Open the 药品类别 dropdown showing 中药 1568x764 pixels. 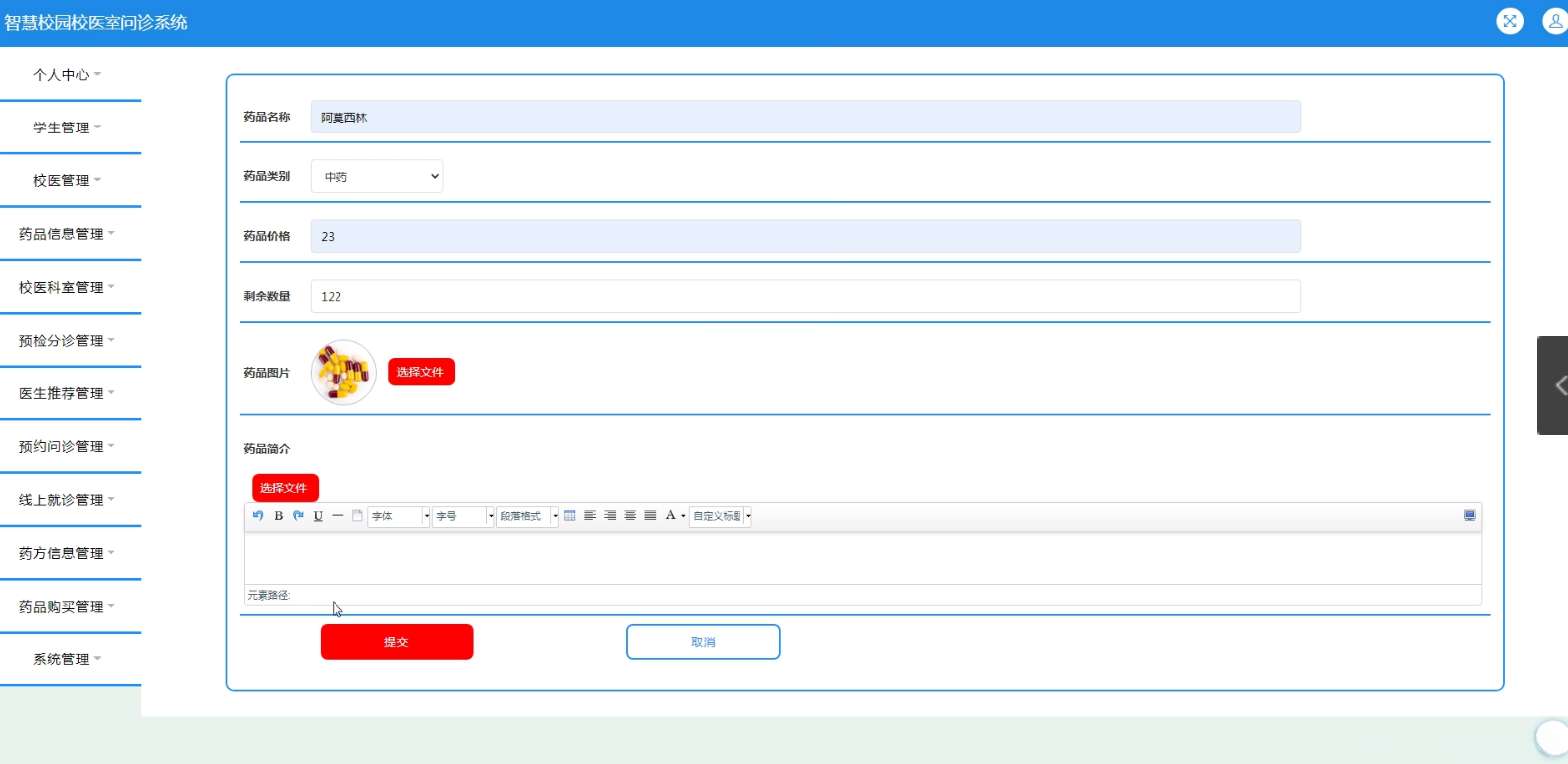[376, 176]
